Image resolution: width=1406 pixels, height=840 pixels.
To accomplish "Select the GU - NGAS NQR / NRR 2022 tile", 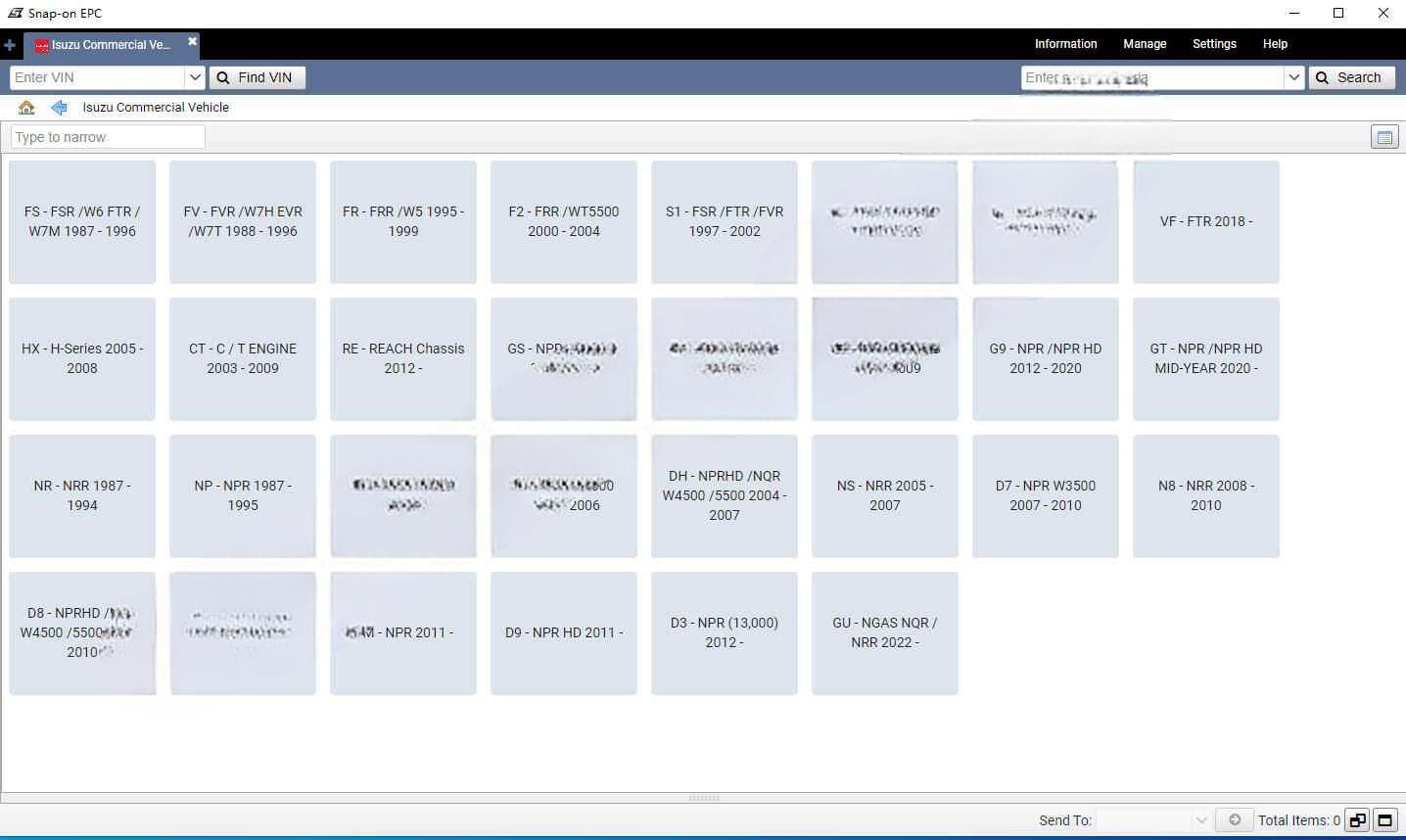I will [x=884, y=633].
